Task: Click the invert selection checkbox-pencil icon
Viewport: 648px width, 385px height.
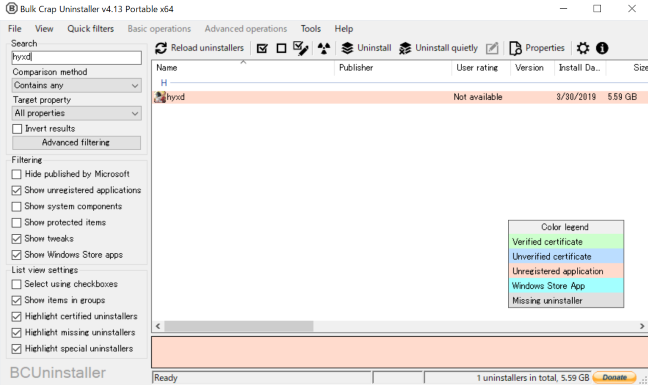Action: (x=300, y=48)
